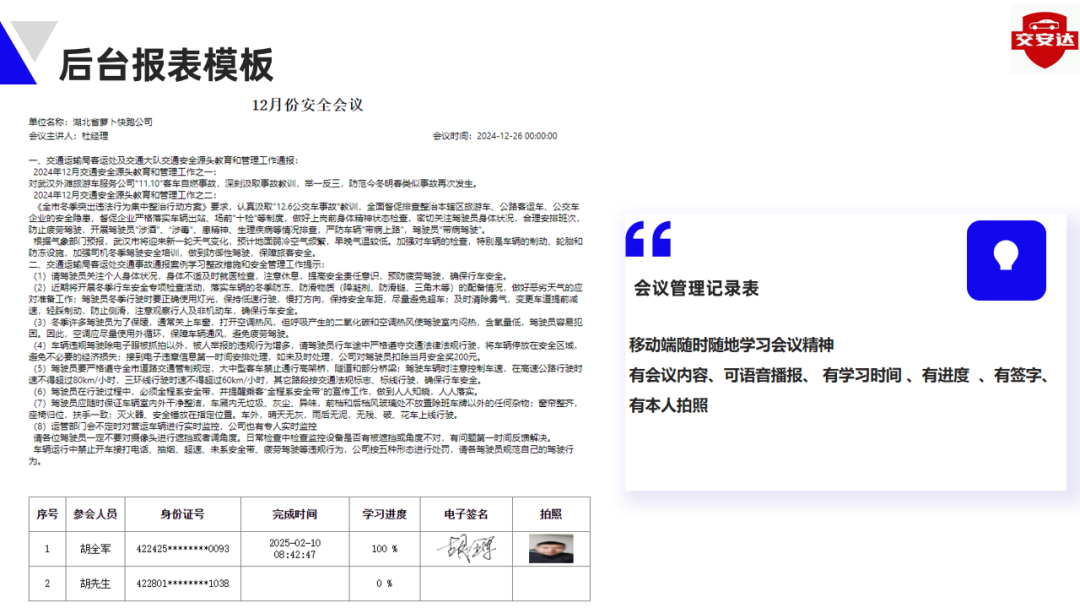Click the 后台报表模板 slide title
The height and width of the screenshot is (608, 1080).
tap(166, 65)
